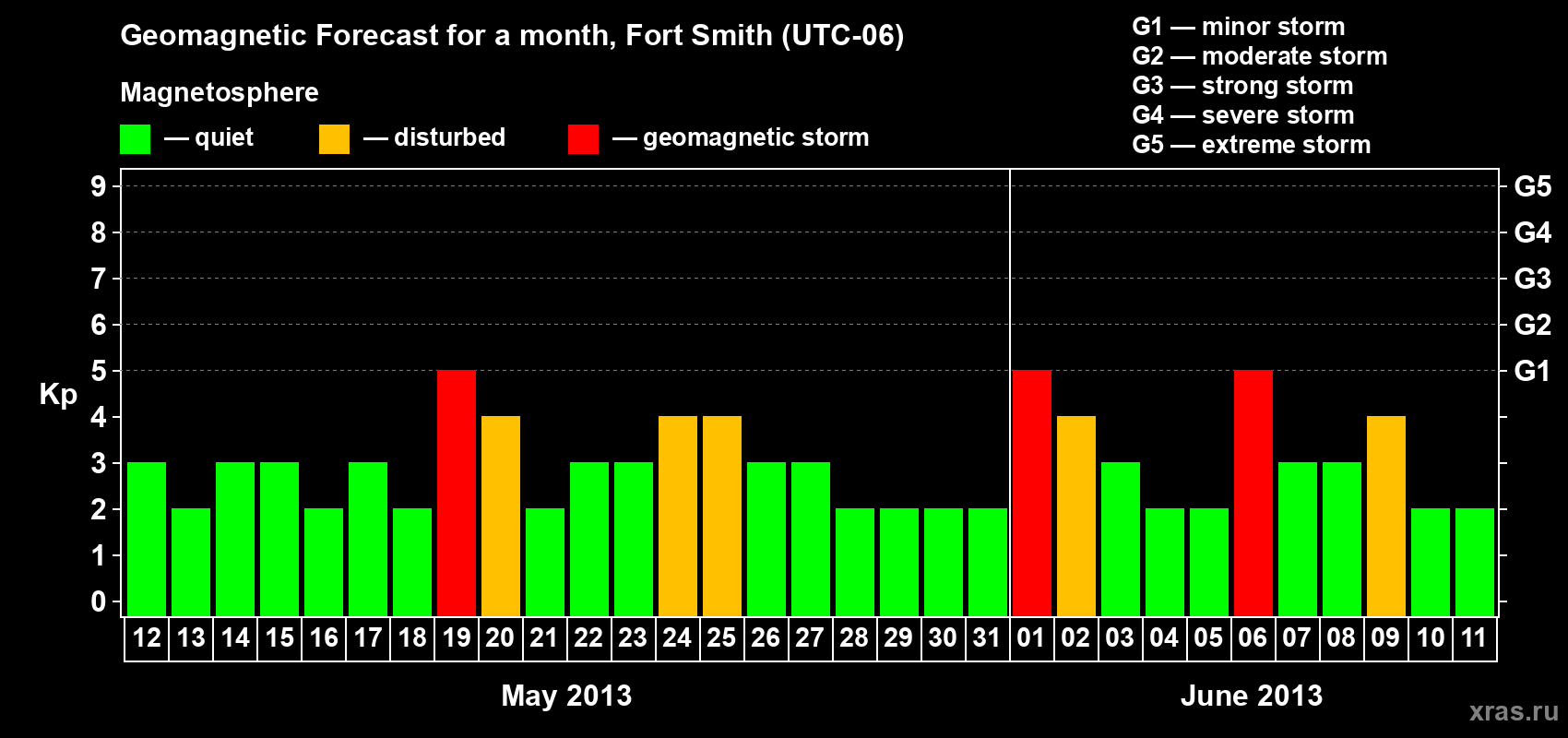Screen dimensions: 1568x738
Task: Click the 'G5 — extreme storm' legend text
Action: point(1252,145)
